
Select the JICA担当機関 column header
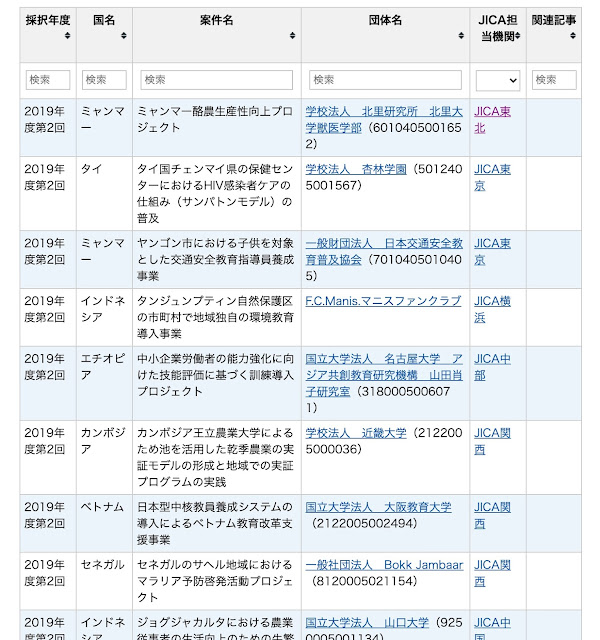(x=498, y=35)
